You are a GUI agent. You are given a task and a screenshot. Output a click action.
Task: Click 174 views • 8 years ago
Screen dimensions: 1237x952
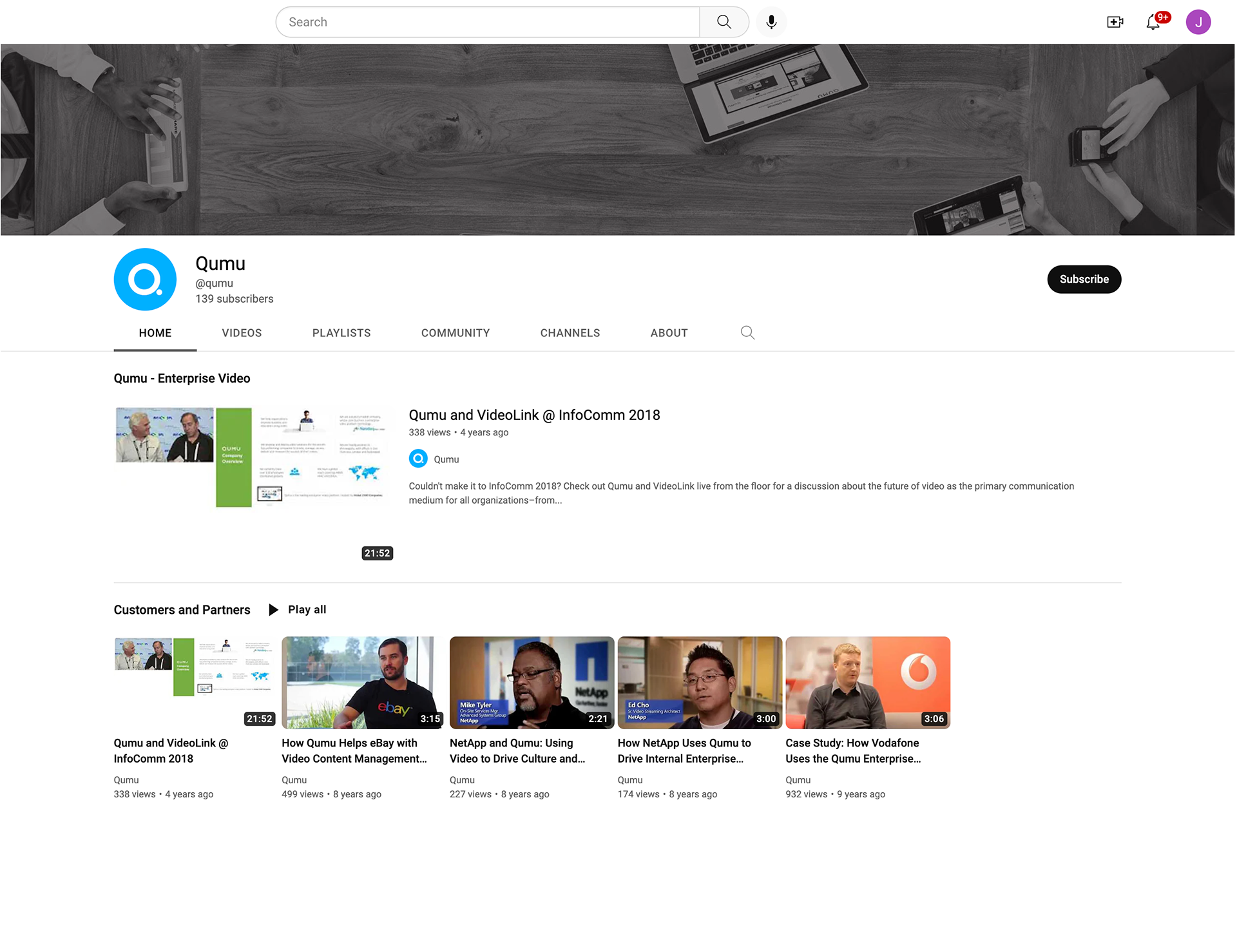click(x=667, y=794)
